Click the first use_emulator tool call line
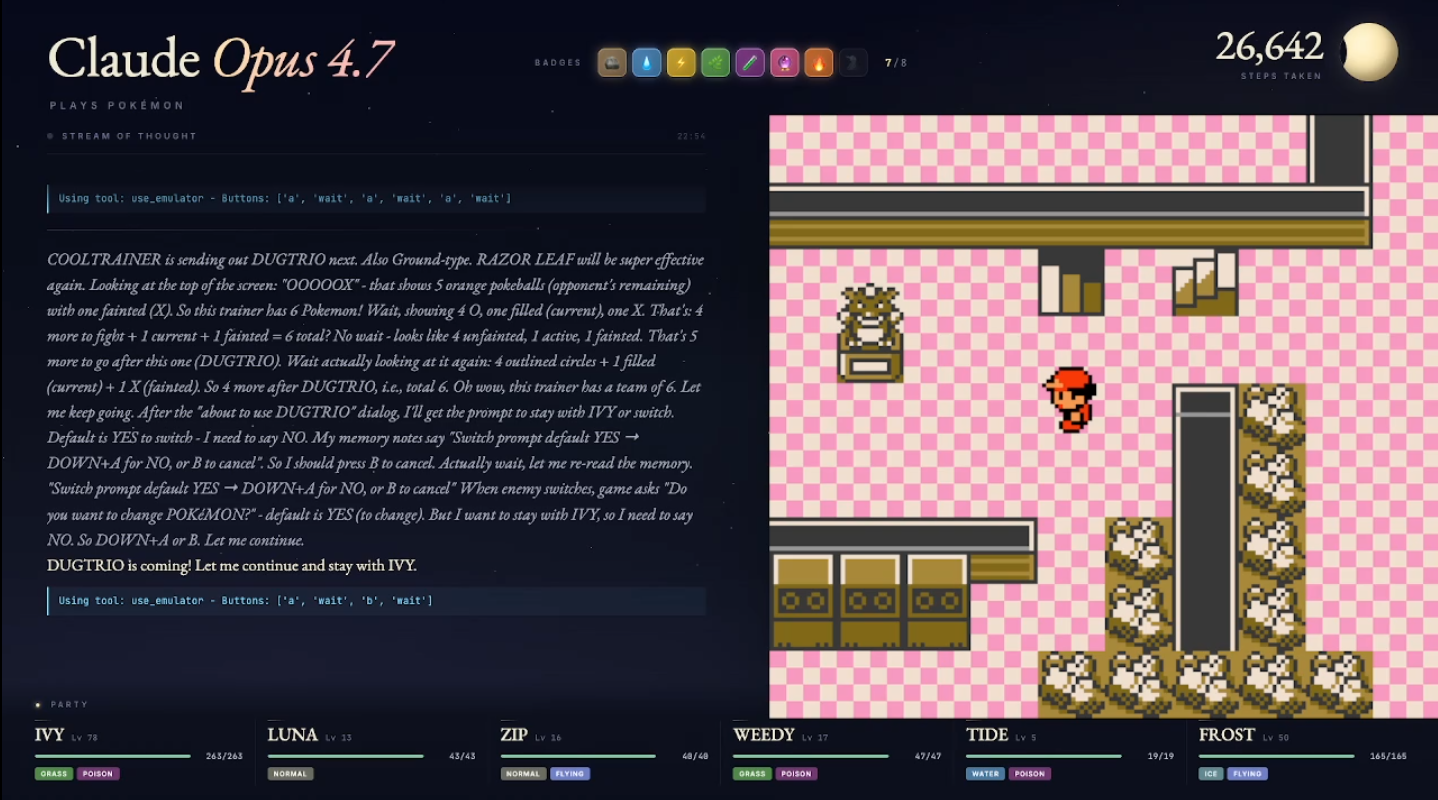The image size is (1438, 800). (x=377, y=199)
